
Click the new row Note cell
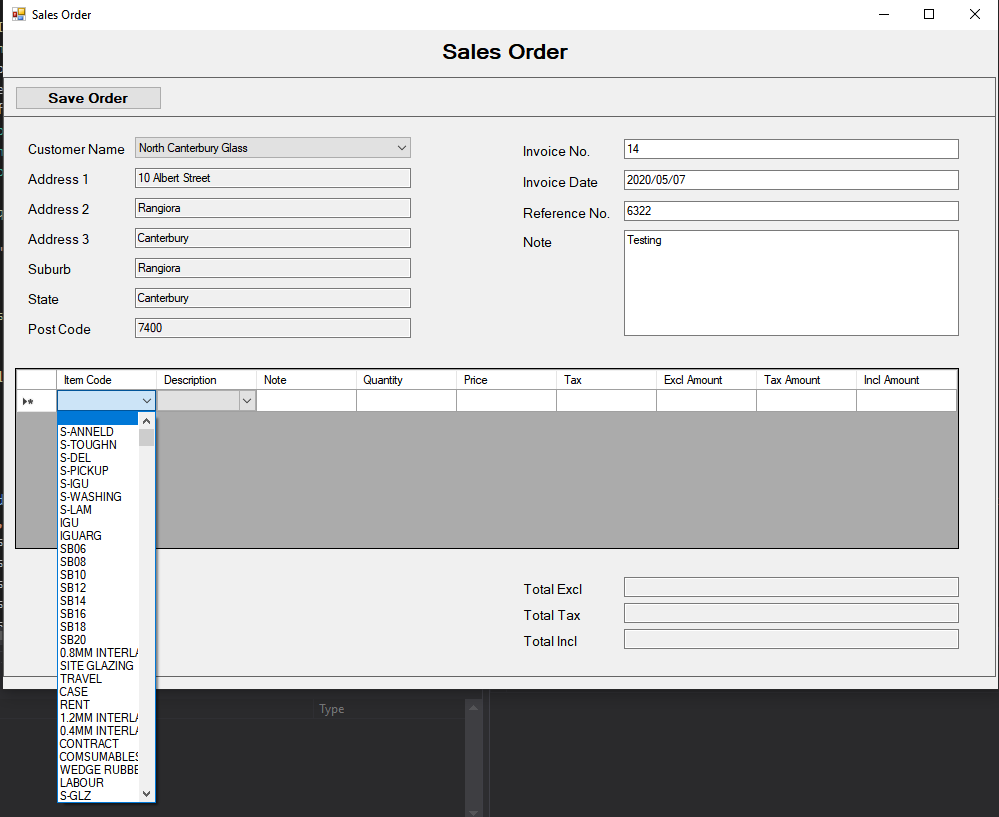(x=306, y=401)
